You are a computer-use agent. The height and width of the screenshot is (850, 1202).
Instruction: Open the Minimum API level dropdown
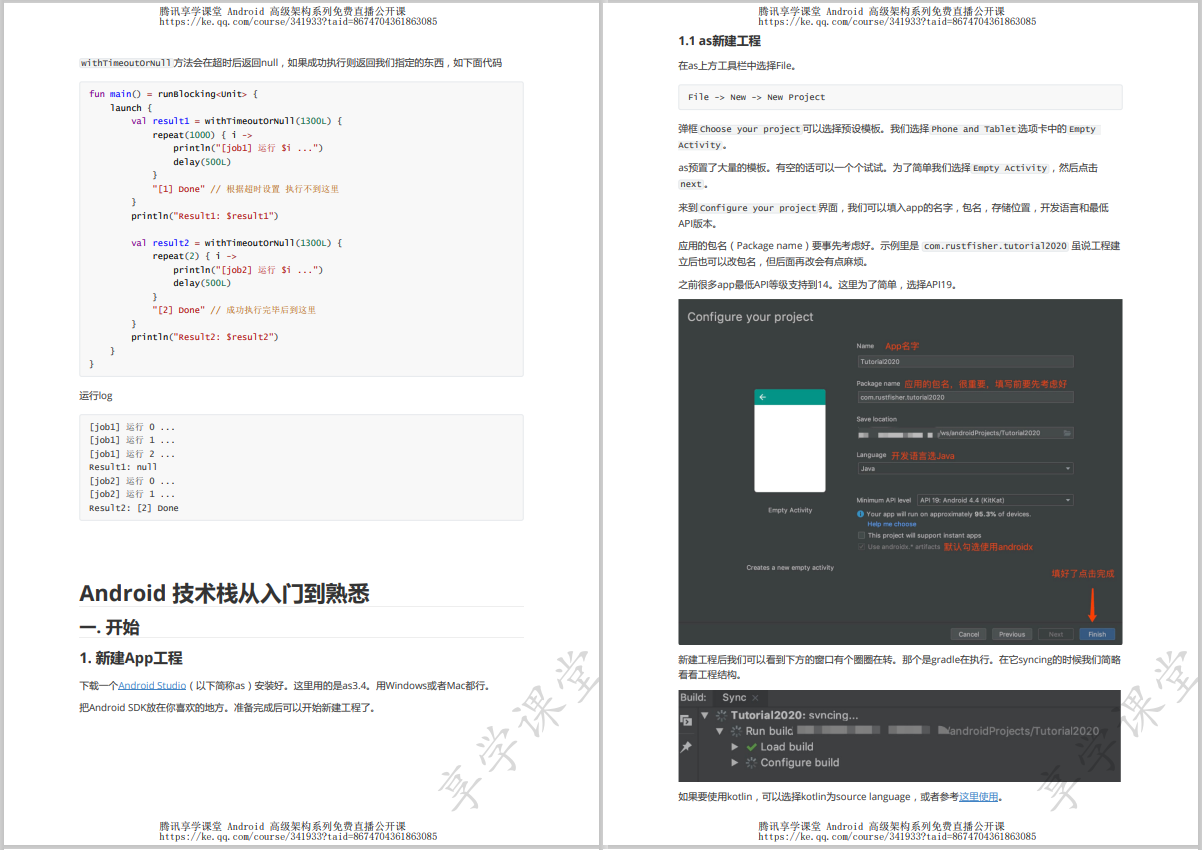[995, 500]
